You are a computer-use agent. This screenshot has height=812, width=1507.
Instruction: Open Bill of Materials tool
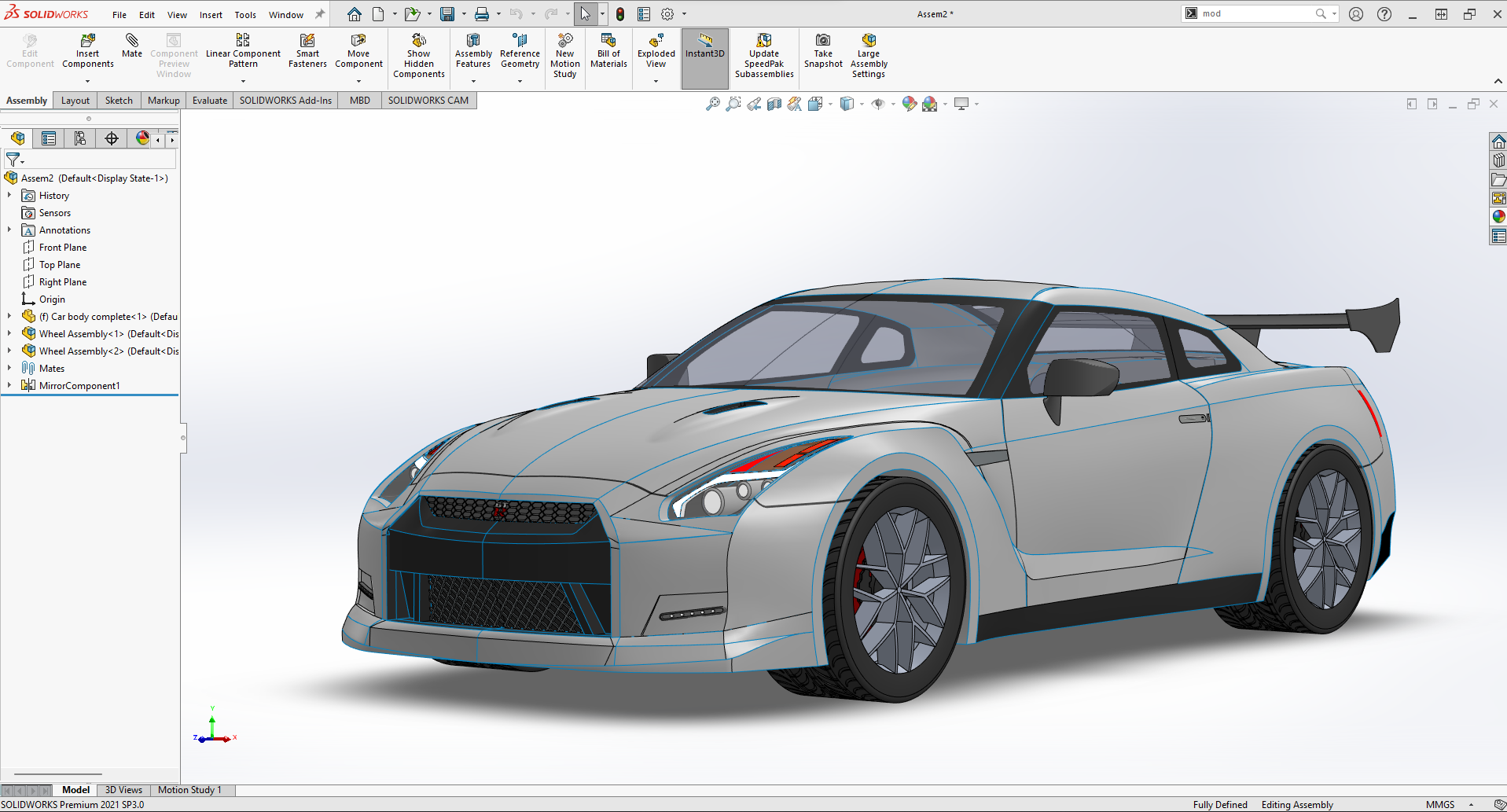pos(608,51)
